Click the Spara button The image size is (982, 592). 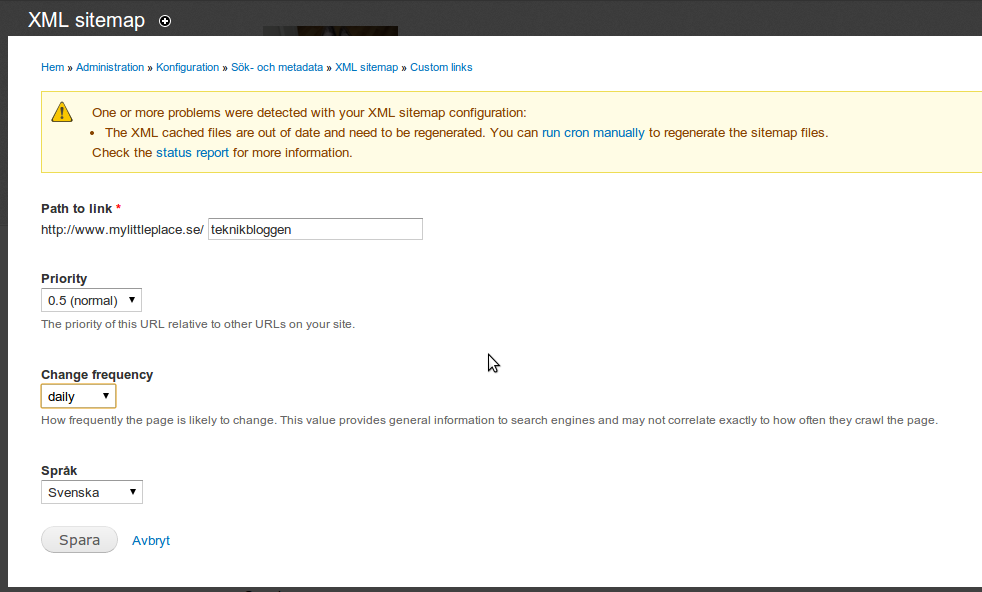(x=79, y=540)
